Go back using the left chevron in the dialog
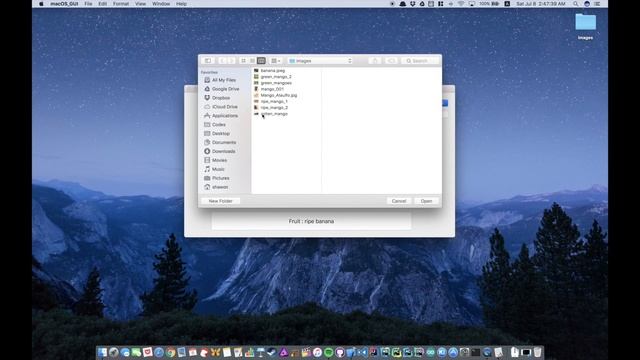 tap(222, 61)
